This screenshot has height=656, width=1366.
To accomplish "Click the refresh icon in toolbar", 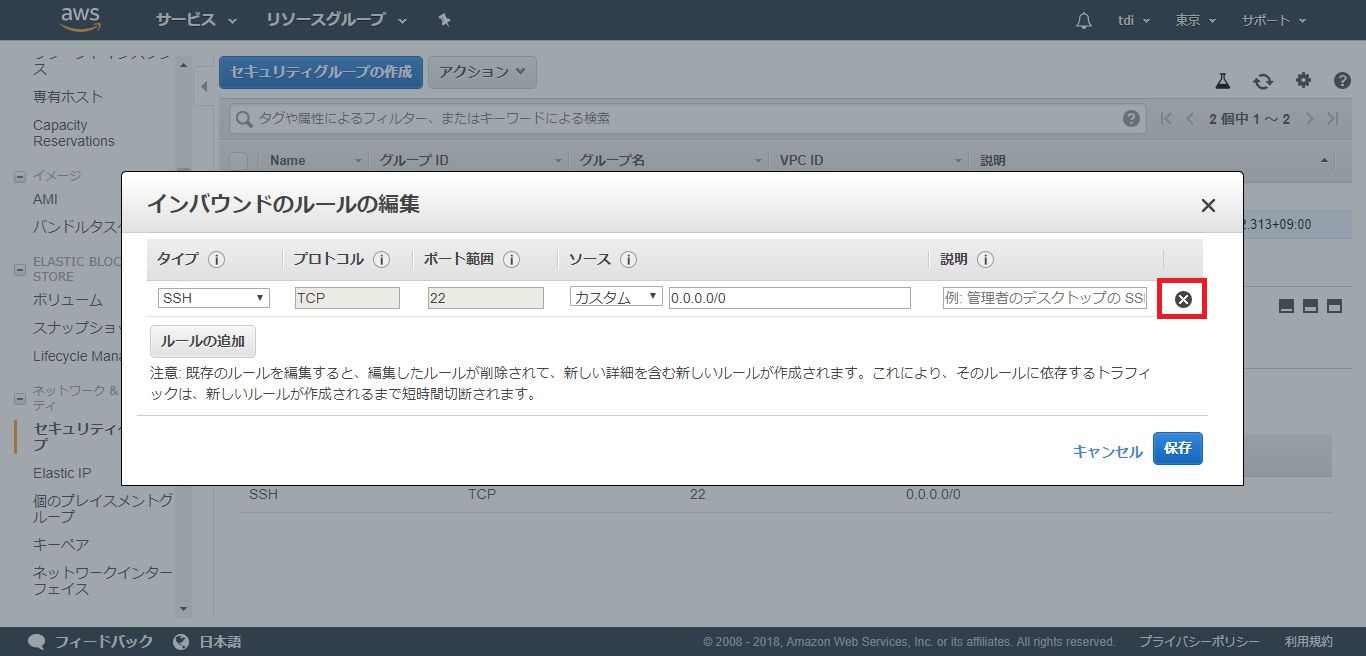I will (x=1263, y=81).
